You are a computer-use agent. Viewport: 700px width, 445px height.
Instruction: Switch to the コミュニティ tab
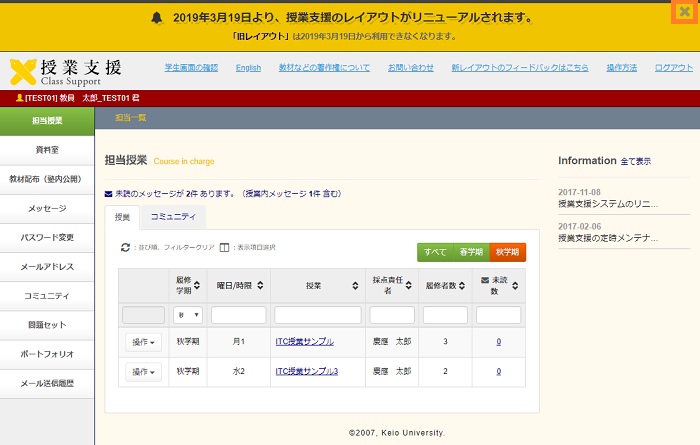coord(173,217)
